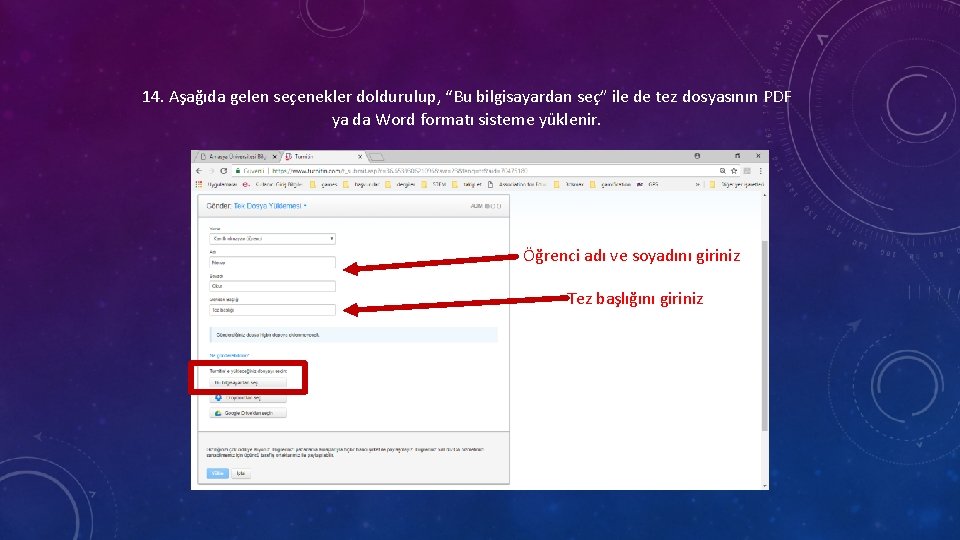Click the page vertical scrollbar
Screen dimensions: 960x540
pos(765,336)
